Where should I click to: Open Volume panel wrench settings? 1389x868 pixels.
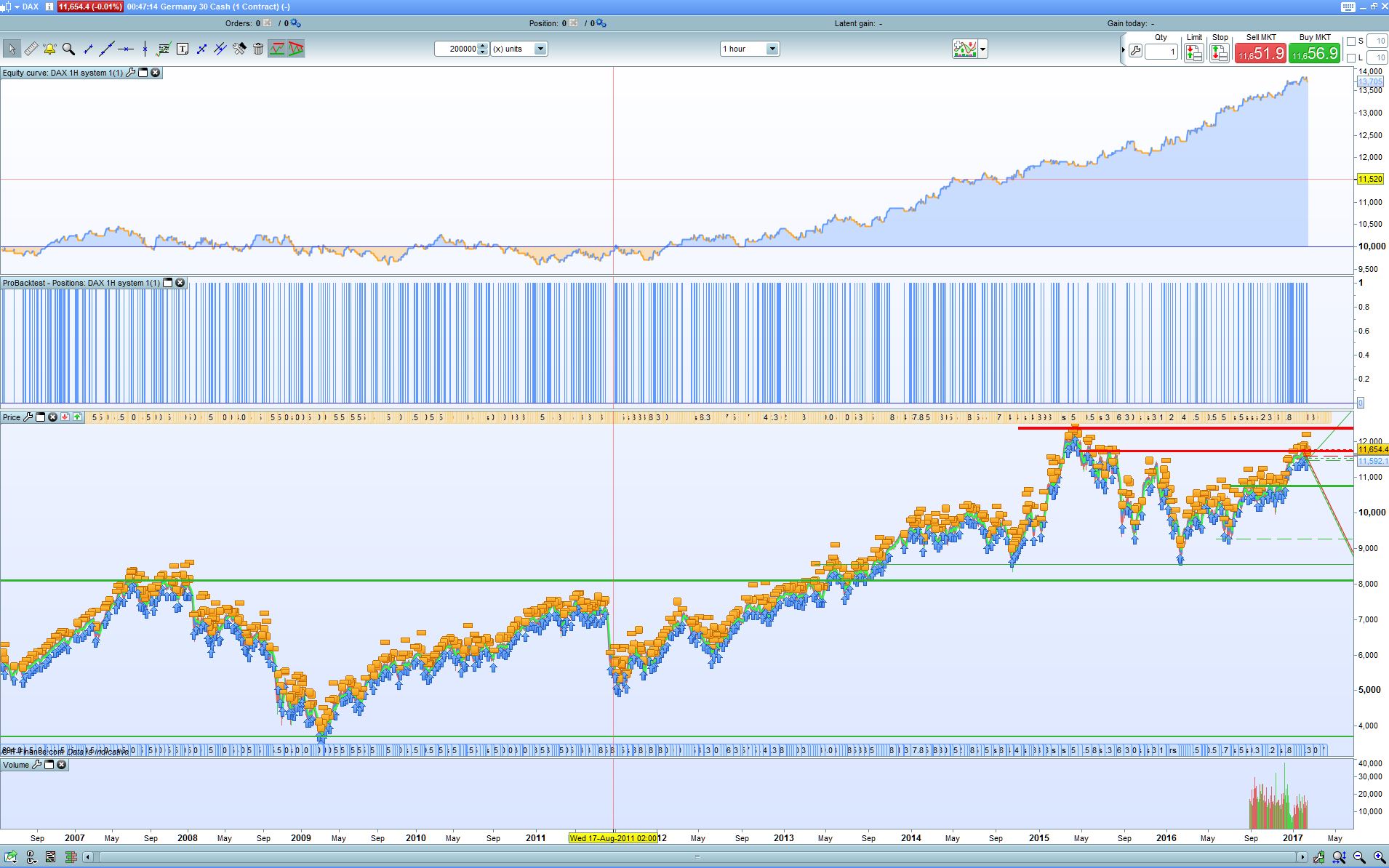[x=37, y=765]
